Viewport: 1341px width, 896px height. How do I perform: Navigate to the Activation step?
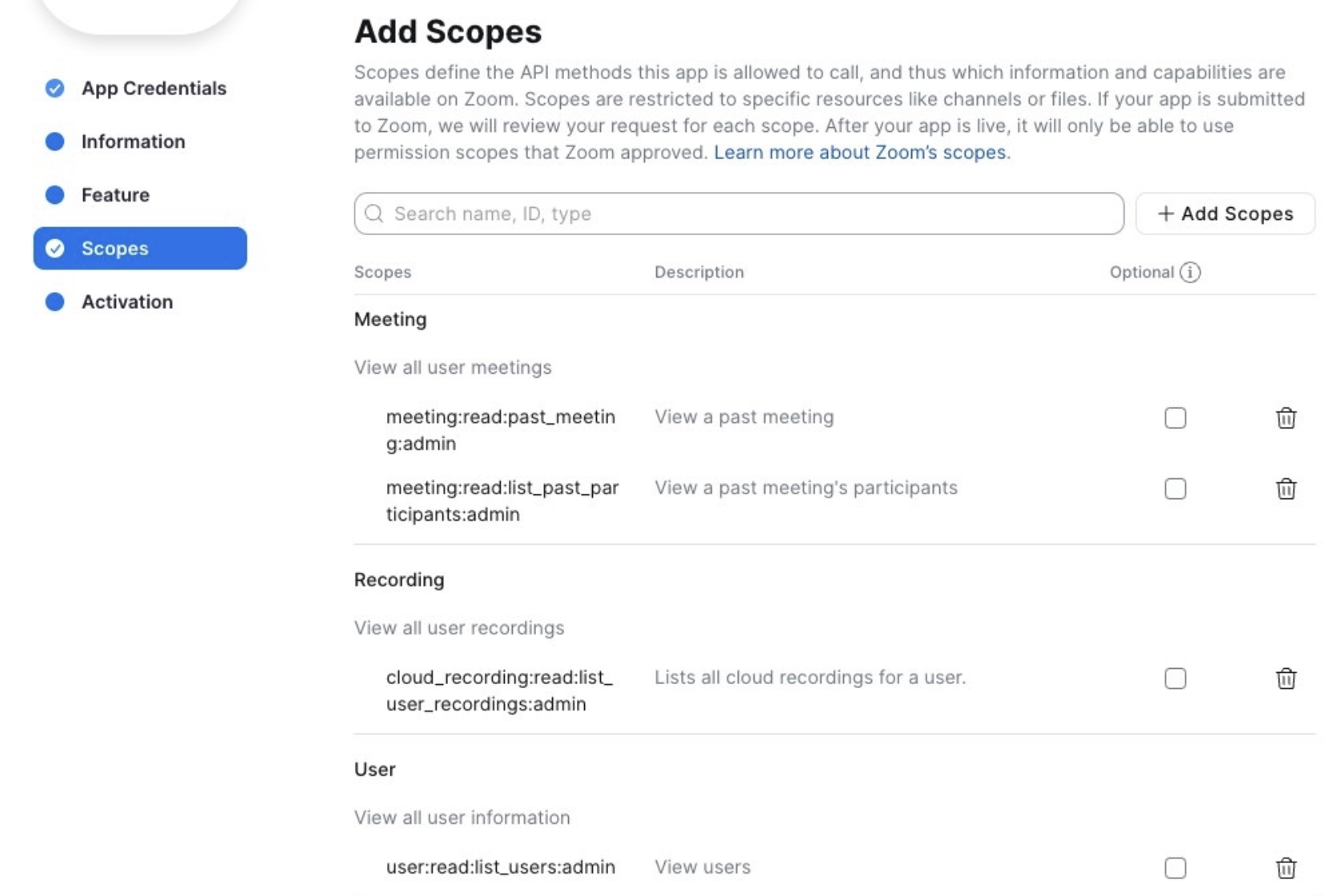pos(126,302)
